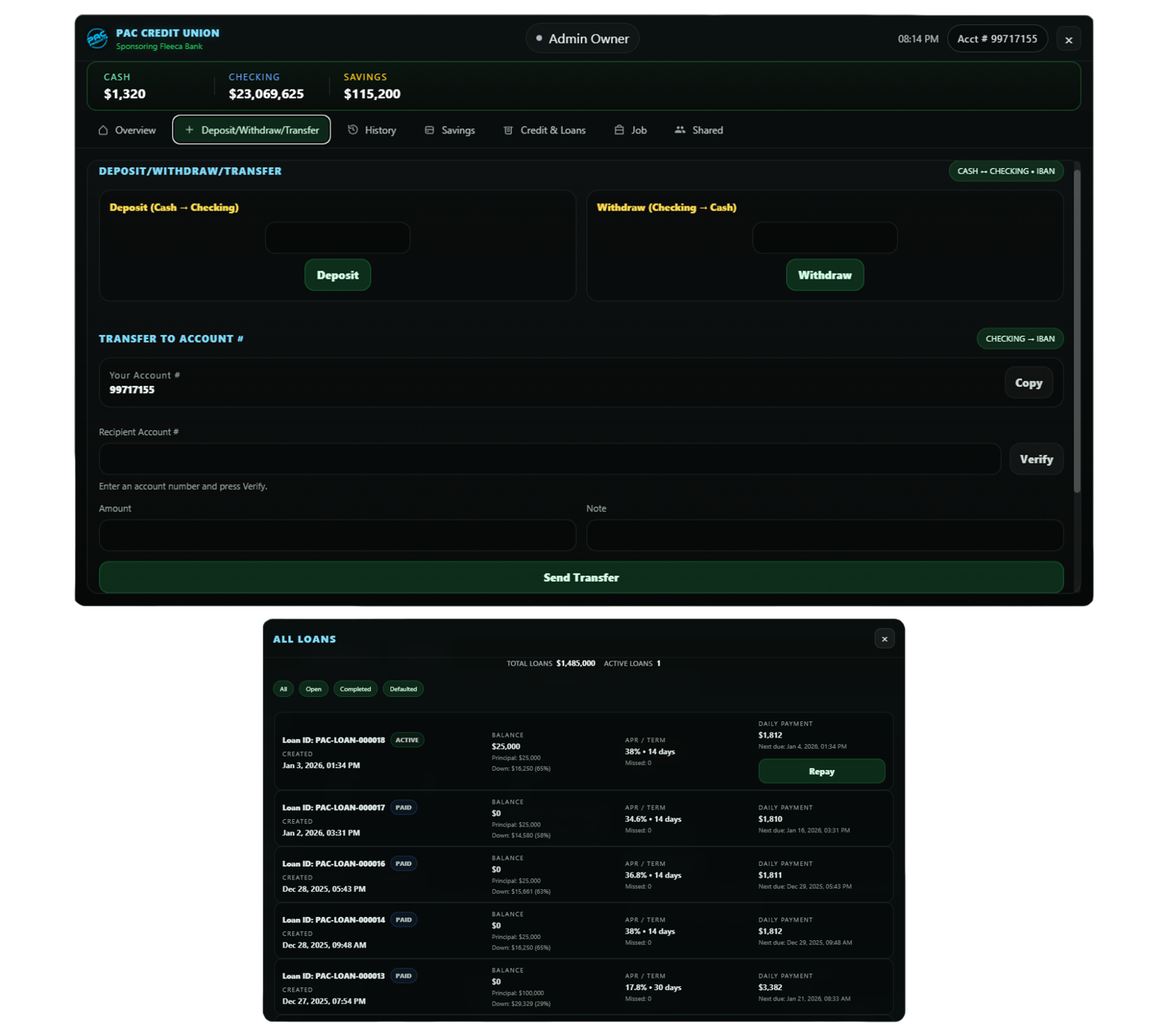Image resolution: width=1168 pixels, height=1036 pixels.
Task: Click the Checking balance $23,069,625
Action: pos(266,94)
